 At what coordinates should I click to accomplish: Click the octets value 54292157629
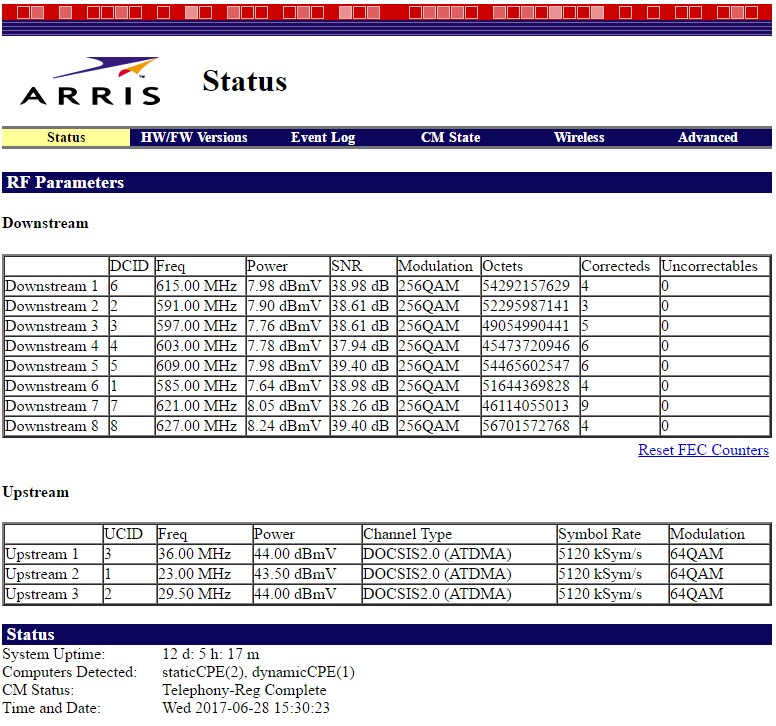(526, 286)
